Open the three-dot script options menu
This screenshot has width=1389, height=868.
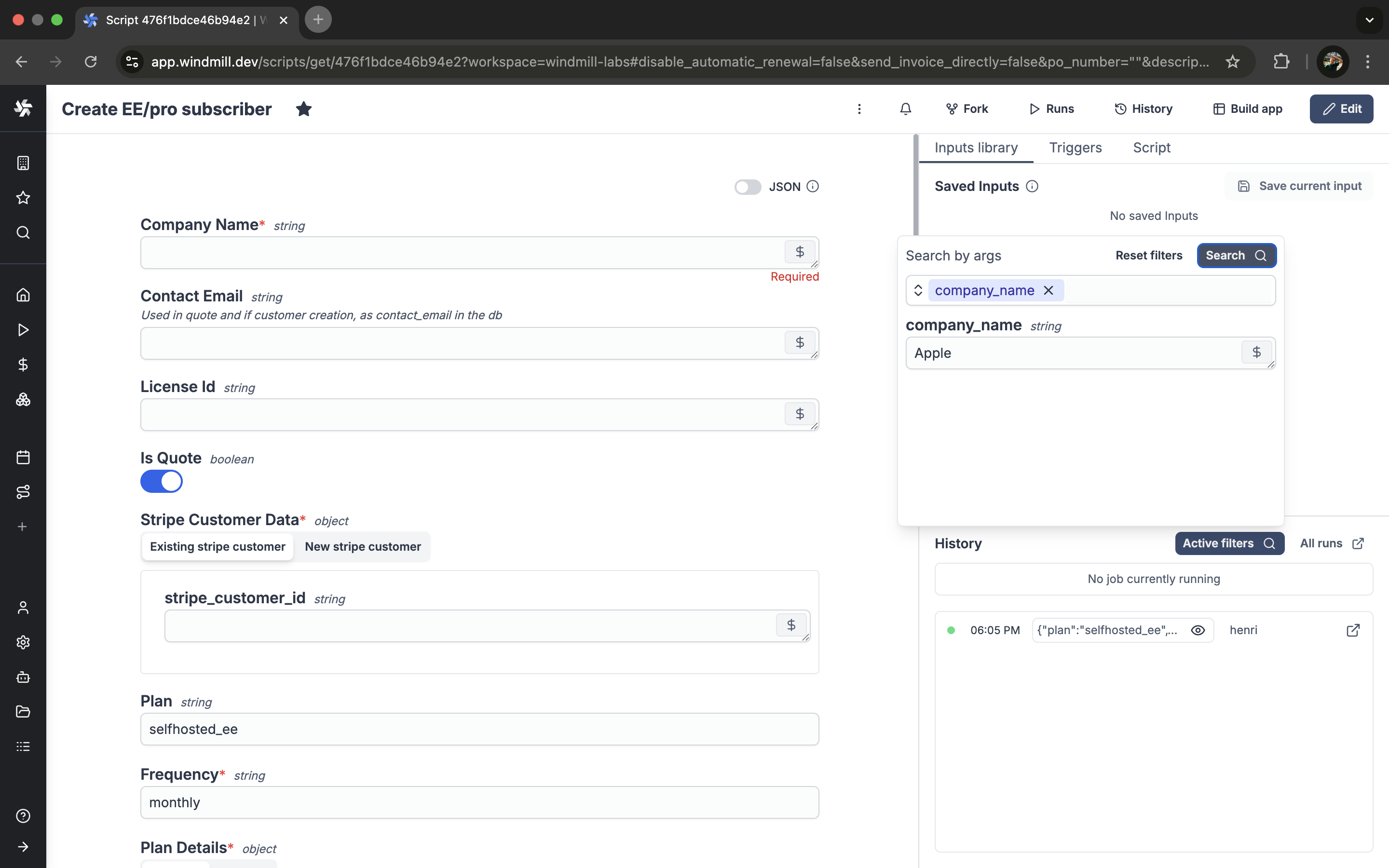point(858,108)
